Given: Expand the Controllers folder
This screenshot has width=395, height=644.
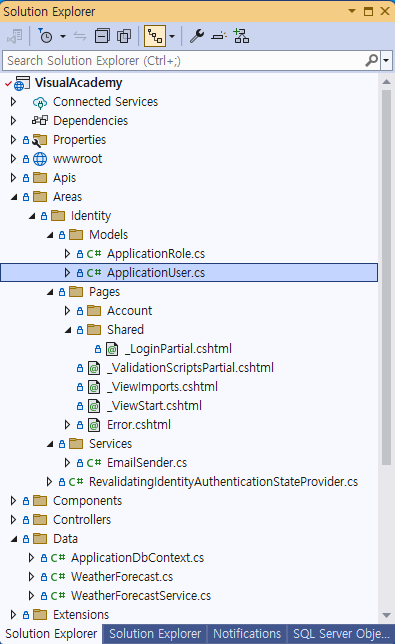Looking at the screenshot, I should [14, 519].
